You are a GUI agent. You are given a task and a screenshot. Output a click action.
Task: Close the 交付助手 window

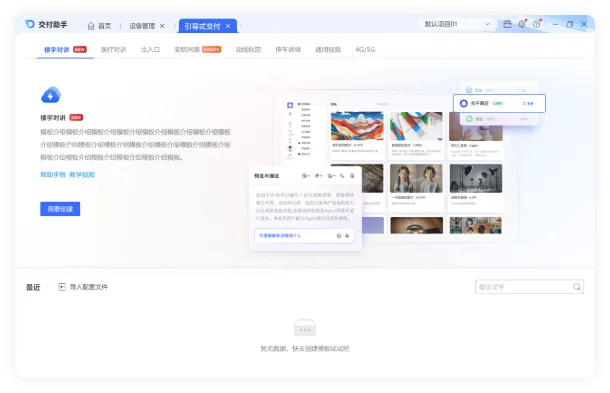584,24
